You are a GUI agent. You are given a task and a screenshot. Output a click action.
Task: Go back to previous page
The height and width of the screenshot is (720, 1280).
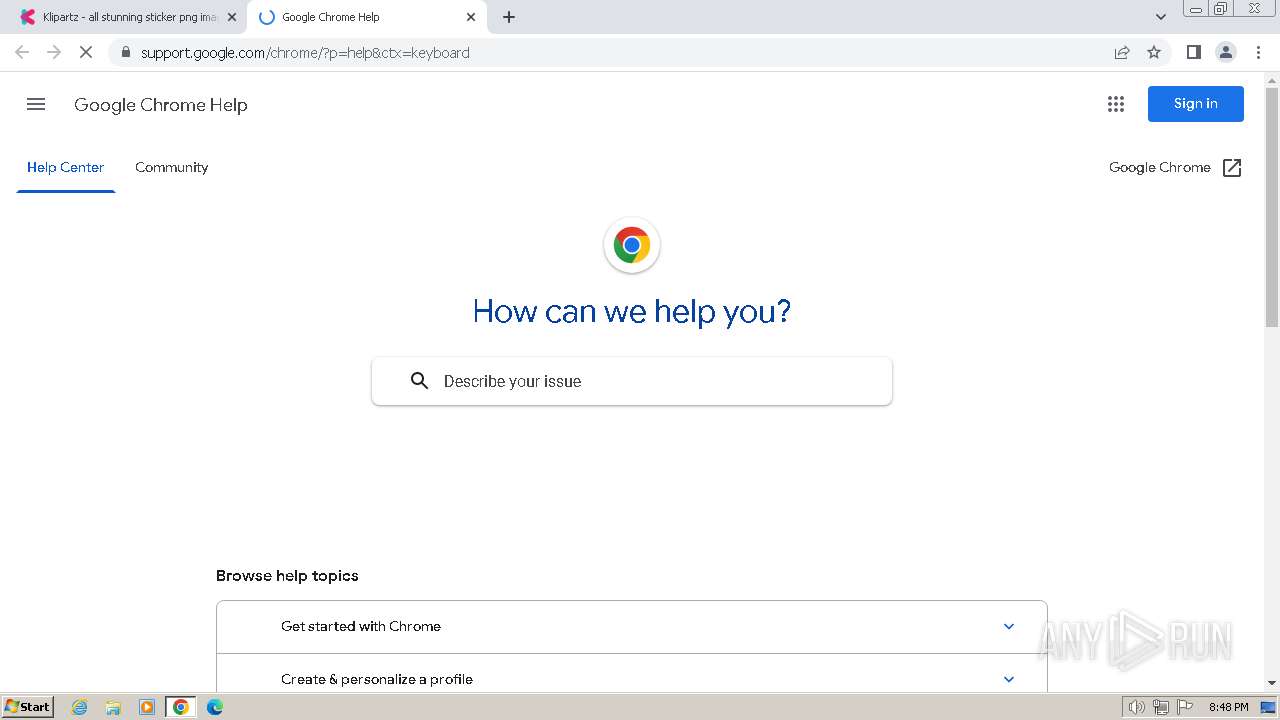pyautogui.click(x=22, y=53)
